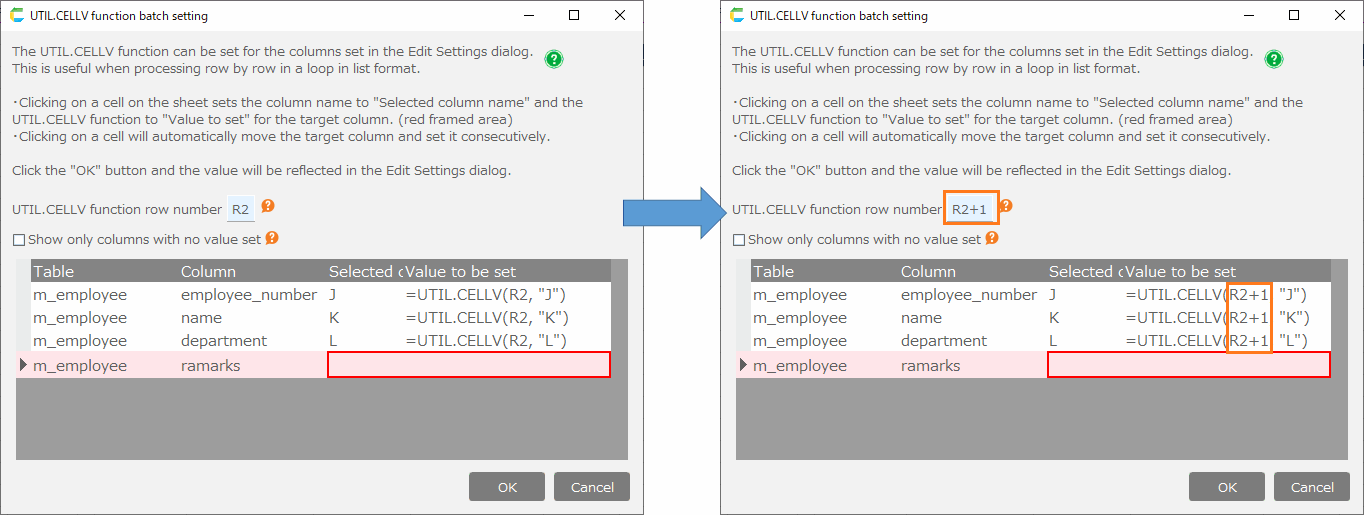Click =UTIL.CELLV(R2+1, "K") value cell
This screenshot has width=1364, height=515.
click(x=1226, y=317)
